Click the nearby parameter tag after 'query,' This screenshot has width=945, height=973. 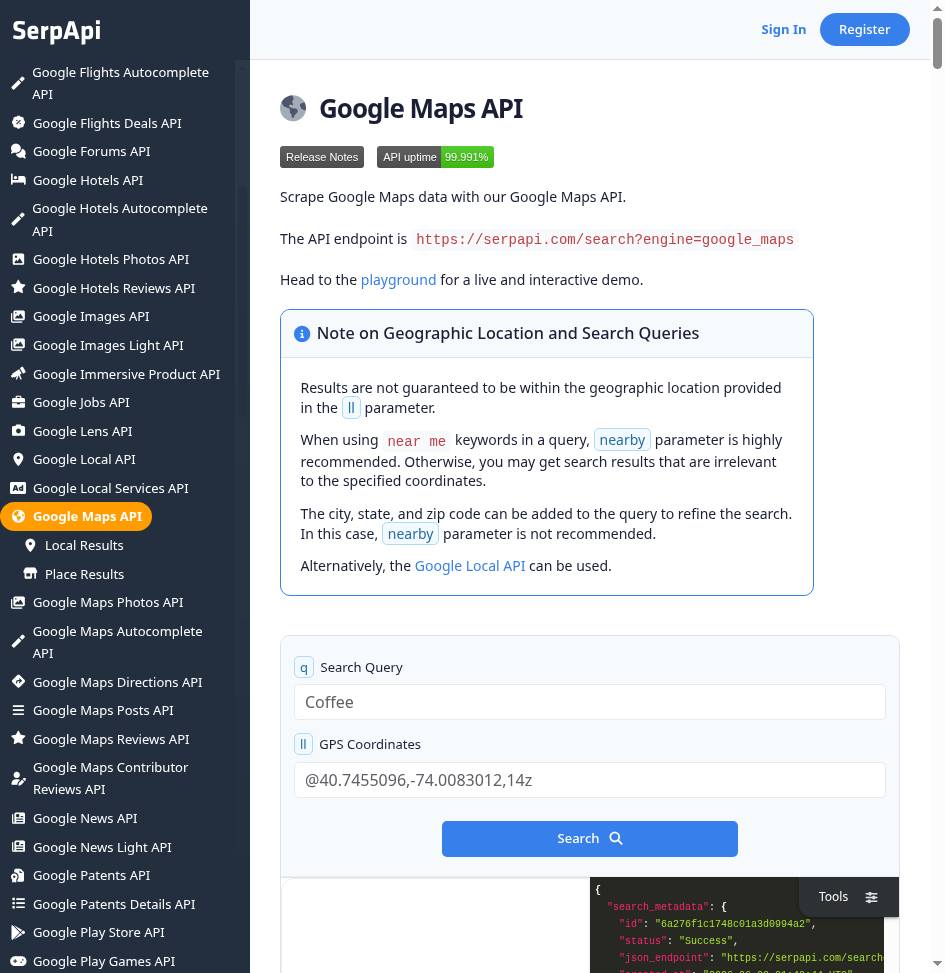[622, 440]
